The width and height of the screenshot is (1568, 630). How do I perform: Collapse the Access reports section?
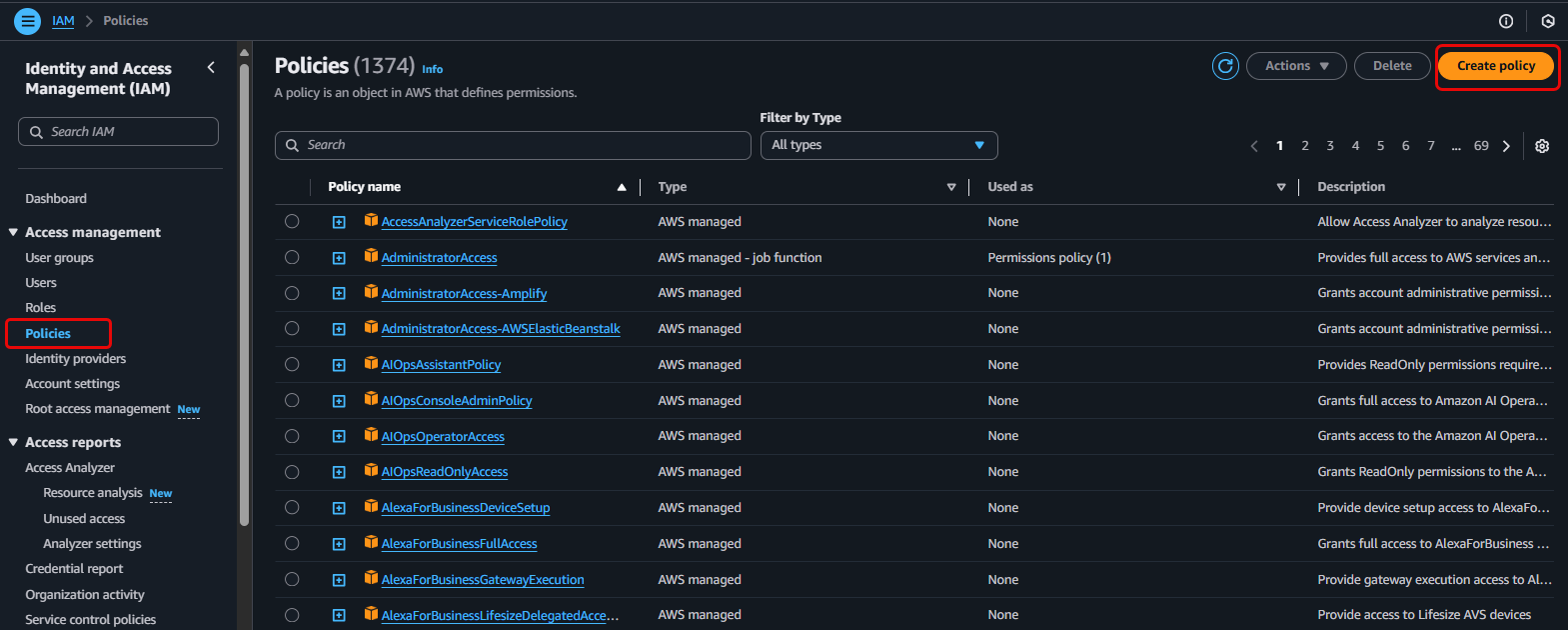14,442
